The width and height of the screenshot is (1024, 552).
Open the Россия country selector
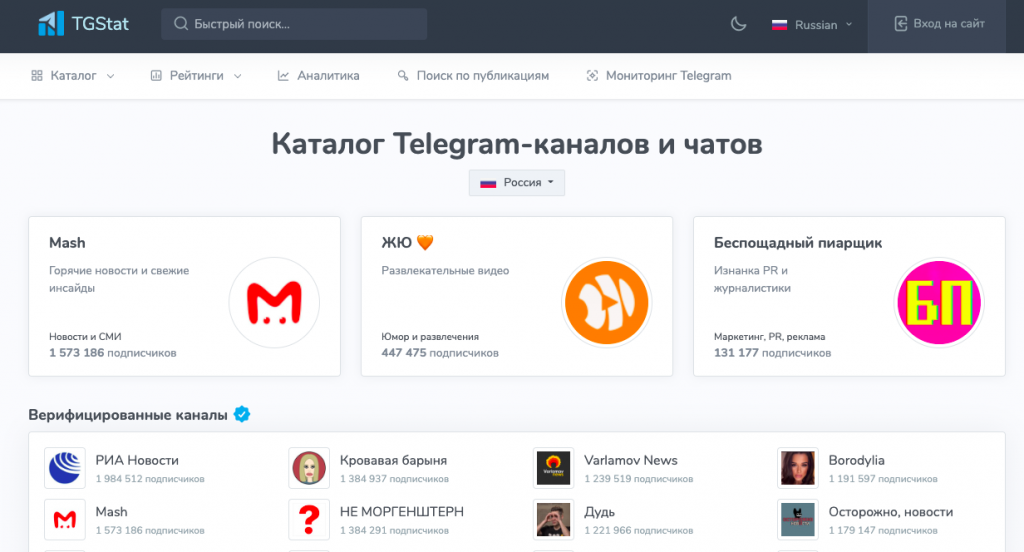click(x=517, y=182)
